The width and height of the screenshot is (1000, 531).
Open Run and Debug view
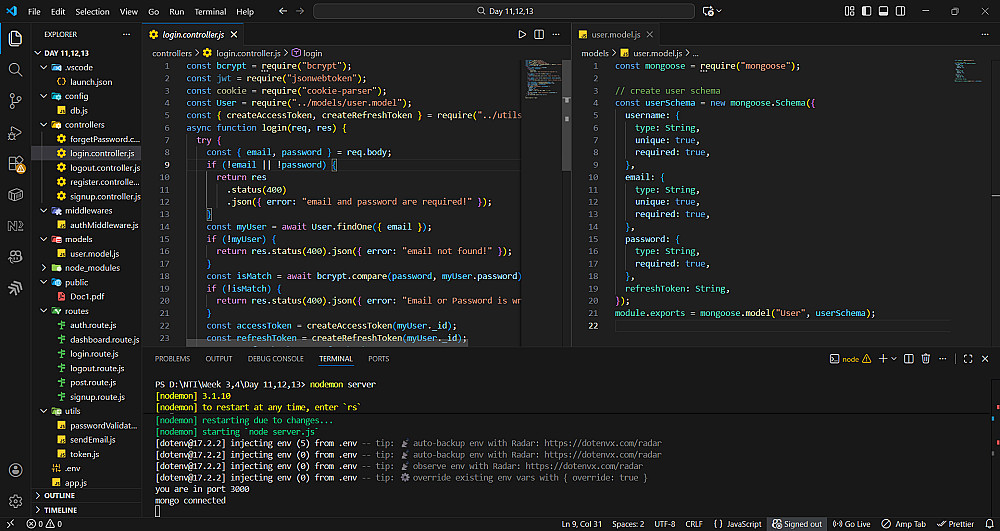[15, 132]
